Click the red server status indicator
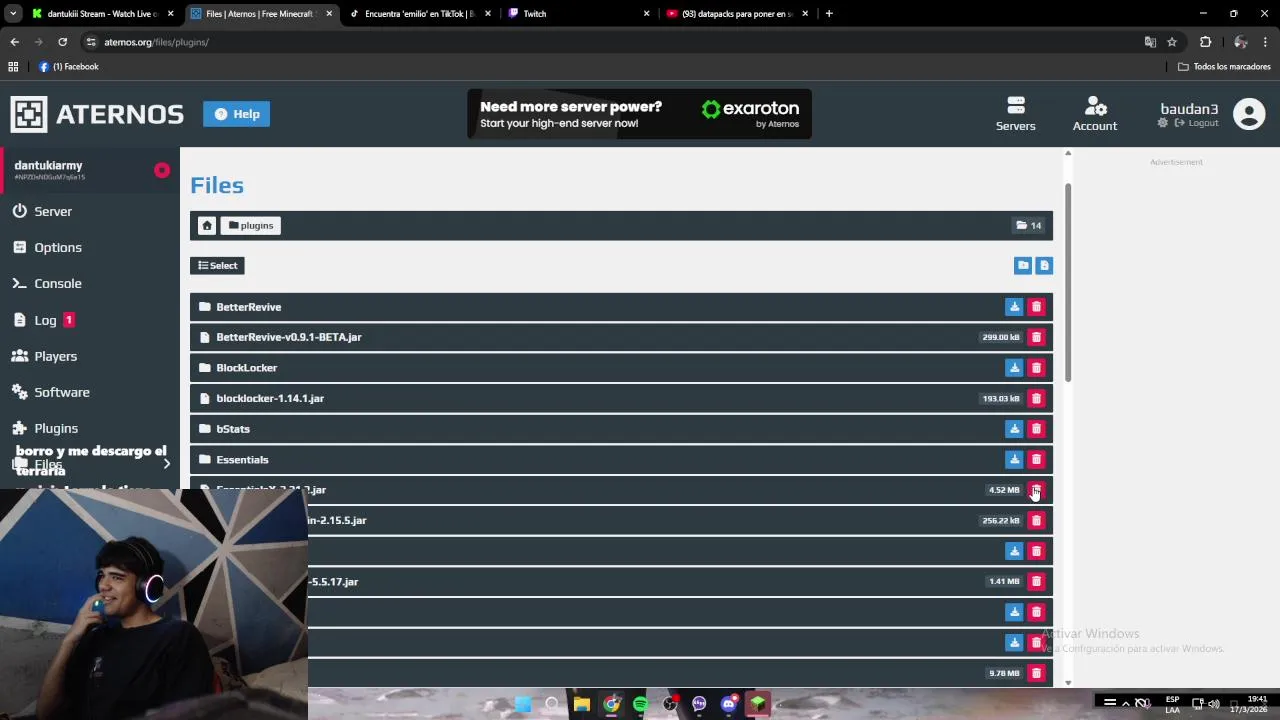 (162, 170)
